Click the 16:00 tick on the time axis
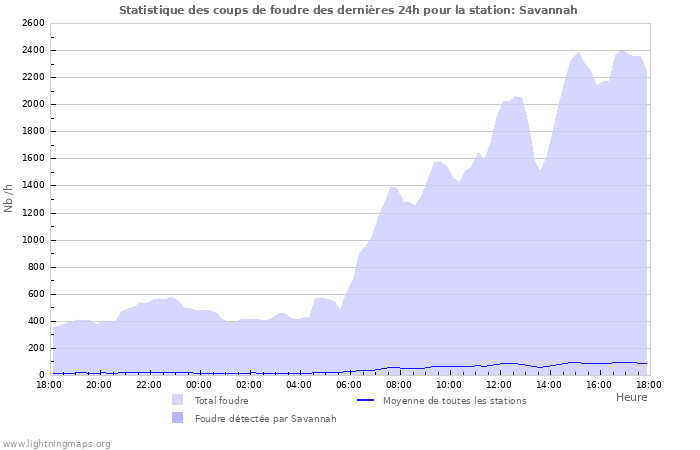This screenshot has width=700, height=450. click(x=599, y=384)
